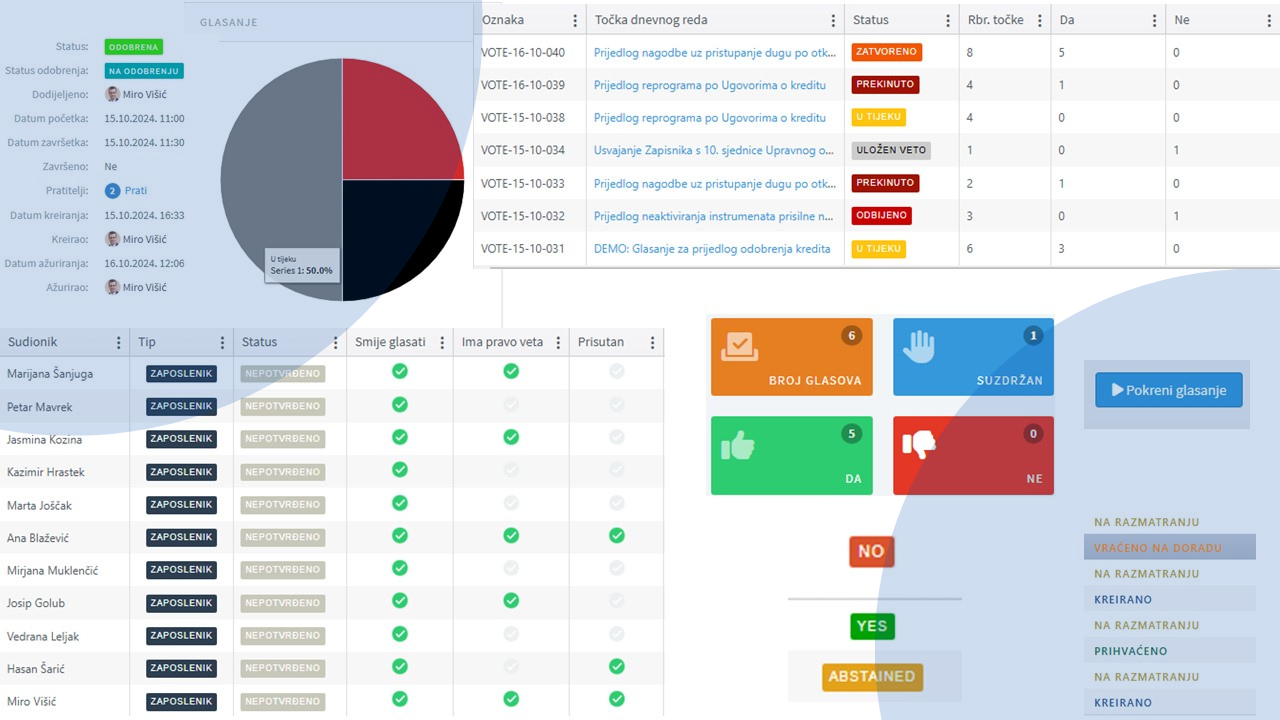
Task: Open VOTE-16-10-040 agenda item link
Action: pyautogui.click(x=715, y=52)
